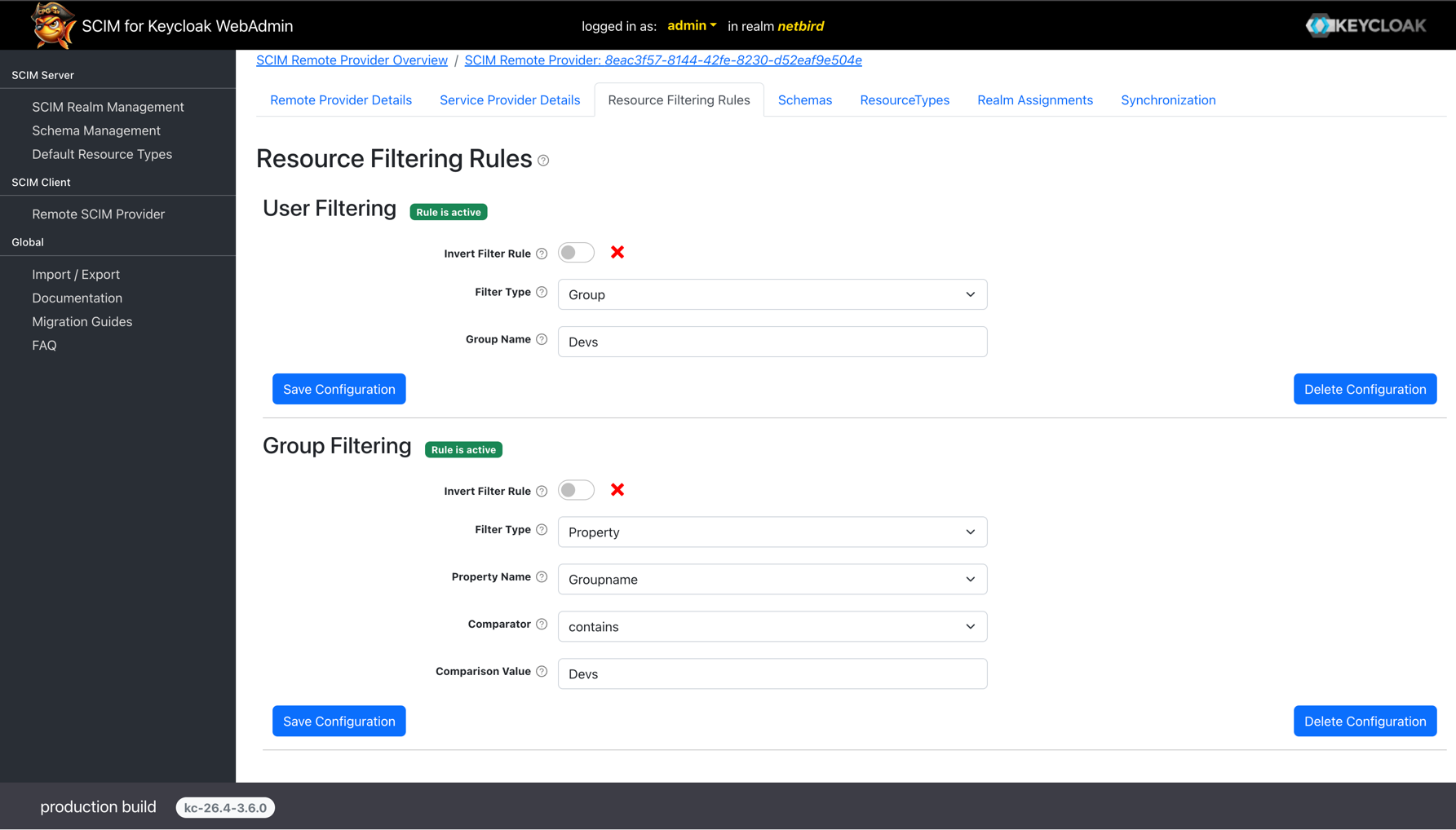1456x830 pixels.
Task: Enable the Invert Filter Rule toggle for User Filtering
Action: tap(576, 252)
